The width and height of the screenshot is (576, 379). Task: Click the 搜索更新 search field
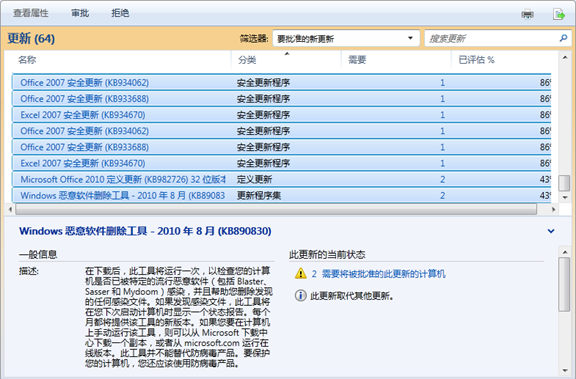(x=492, y=38)
